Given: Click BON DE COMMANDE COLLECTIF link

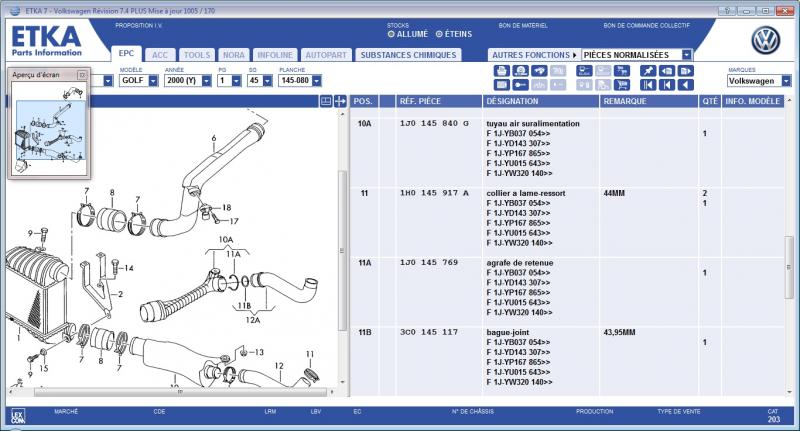Looking at the screenshot, I should 646,25.
